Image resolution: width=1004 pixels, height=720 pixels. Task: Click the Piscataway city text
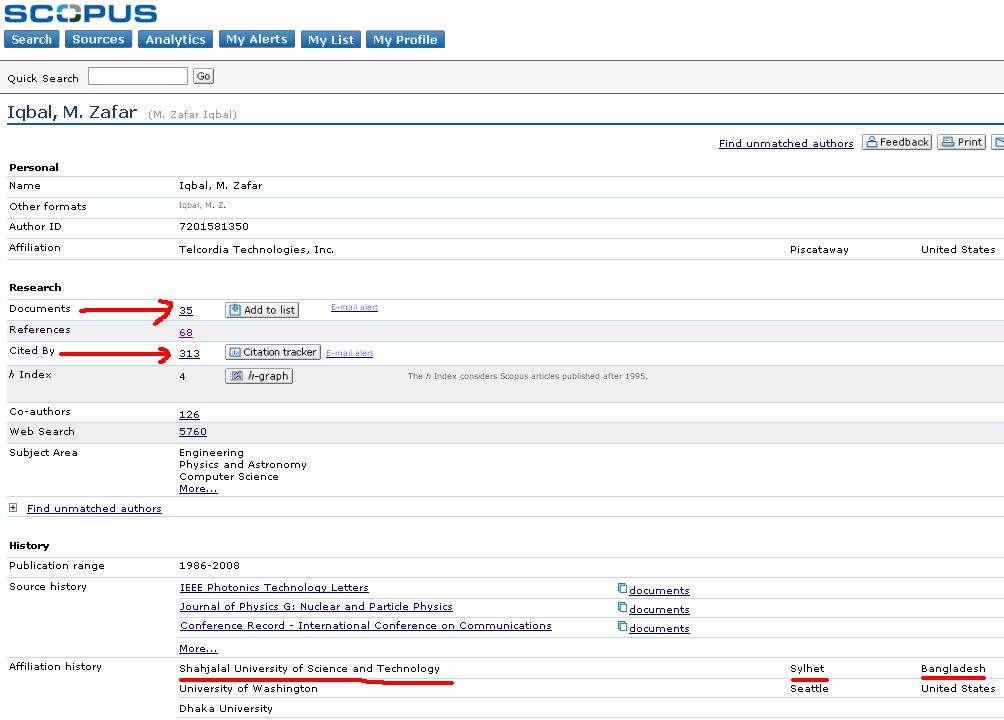(819, 250)
